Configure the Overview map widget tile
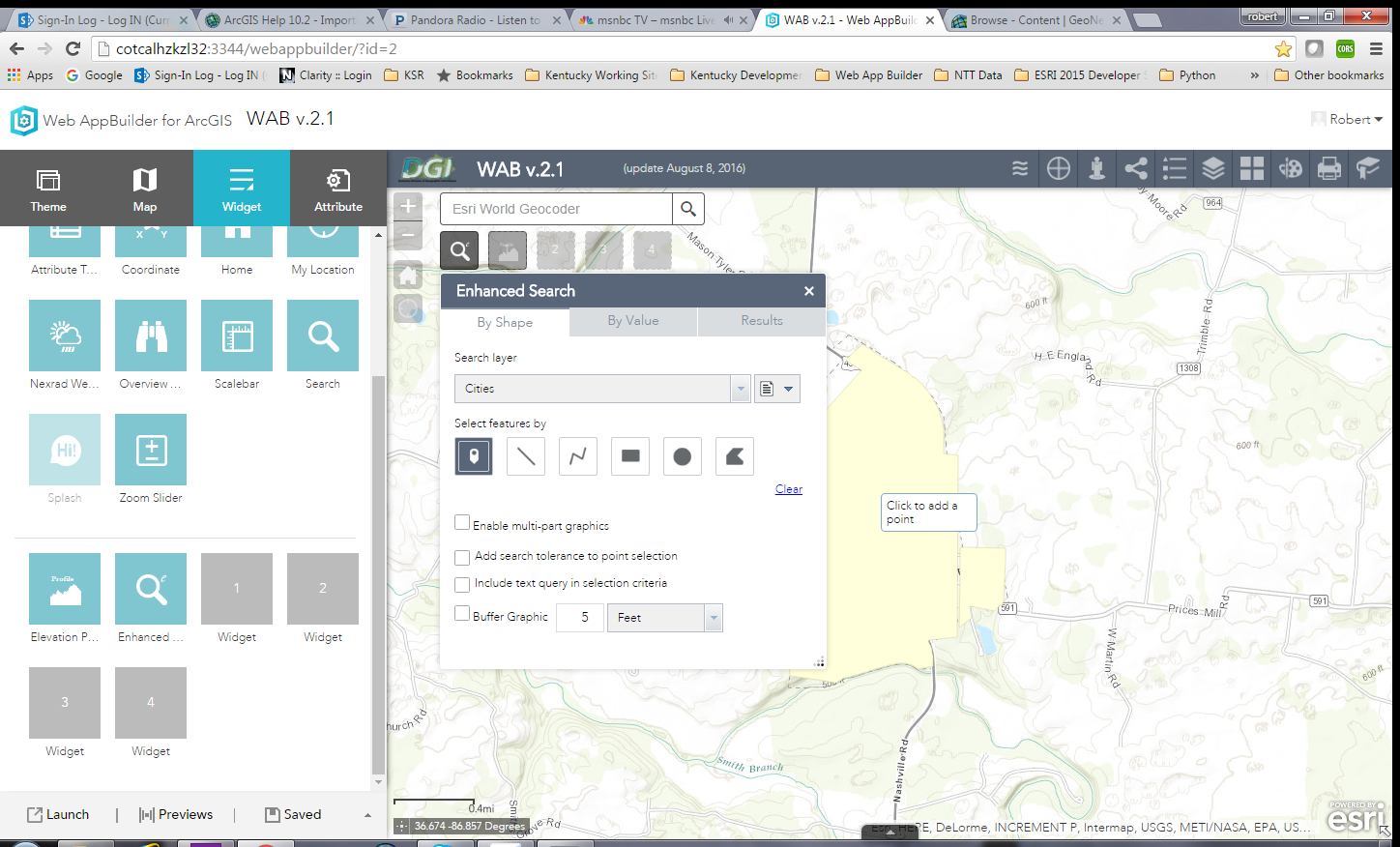The image size is (1400, 847). pyautogui.click(x=151, y=336)
